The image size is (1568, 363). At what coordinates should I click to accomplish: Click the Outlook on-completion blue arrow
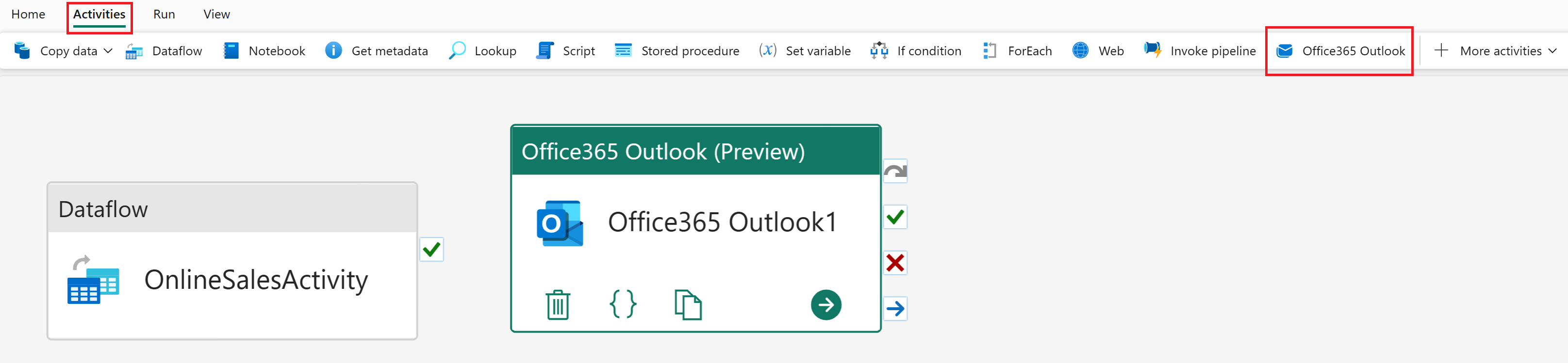point(895,309)
